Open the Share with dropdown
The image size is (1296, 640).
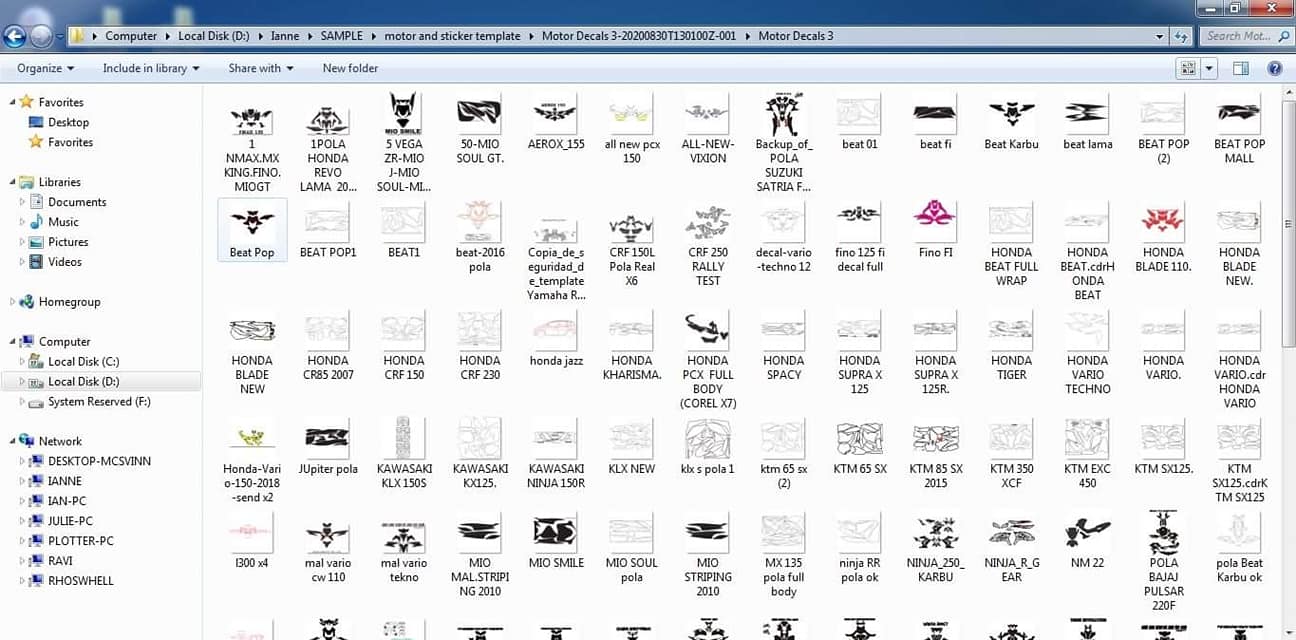pos(261,68)
